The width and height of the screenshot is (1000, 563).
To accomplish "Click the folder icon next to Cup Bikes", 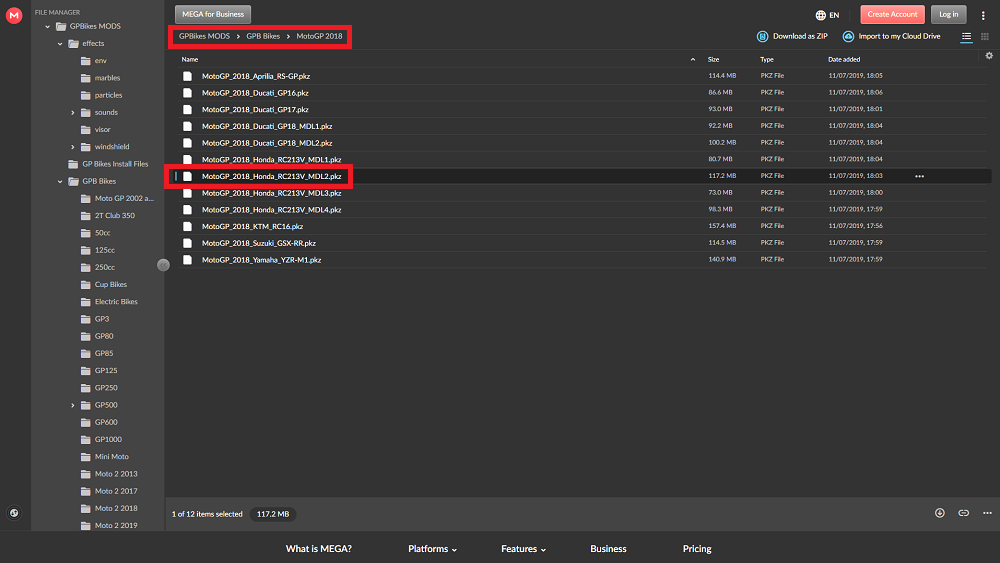I will tap(86, 284).
